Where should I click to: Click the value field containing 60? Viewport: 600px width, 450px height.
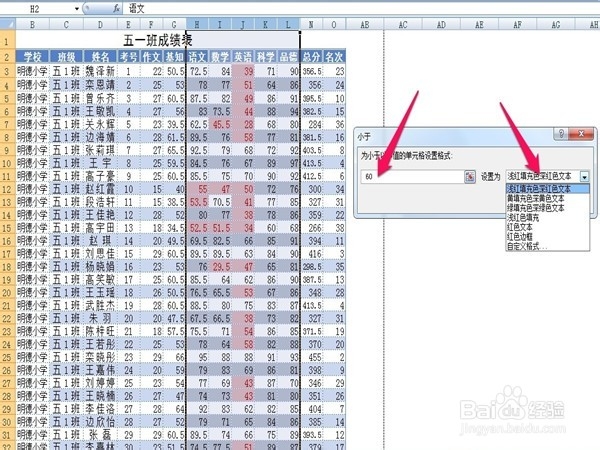click(412, 176)
